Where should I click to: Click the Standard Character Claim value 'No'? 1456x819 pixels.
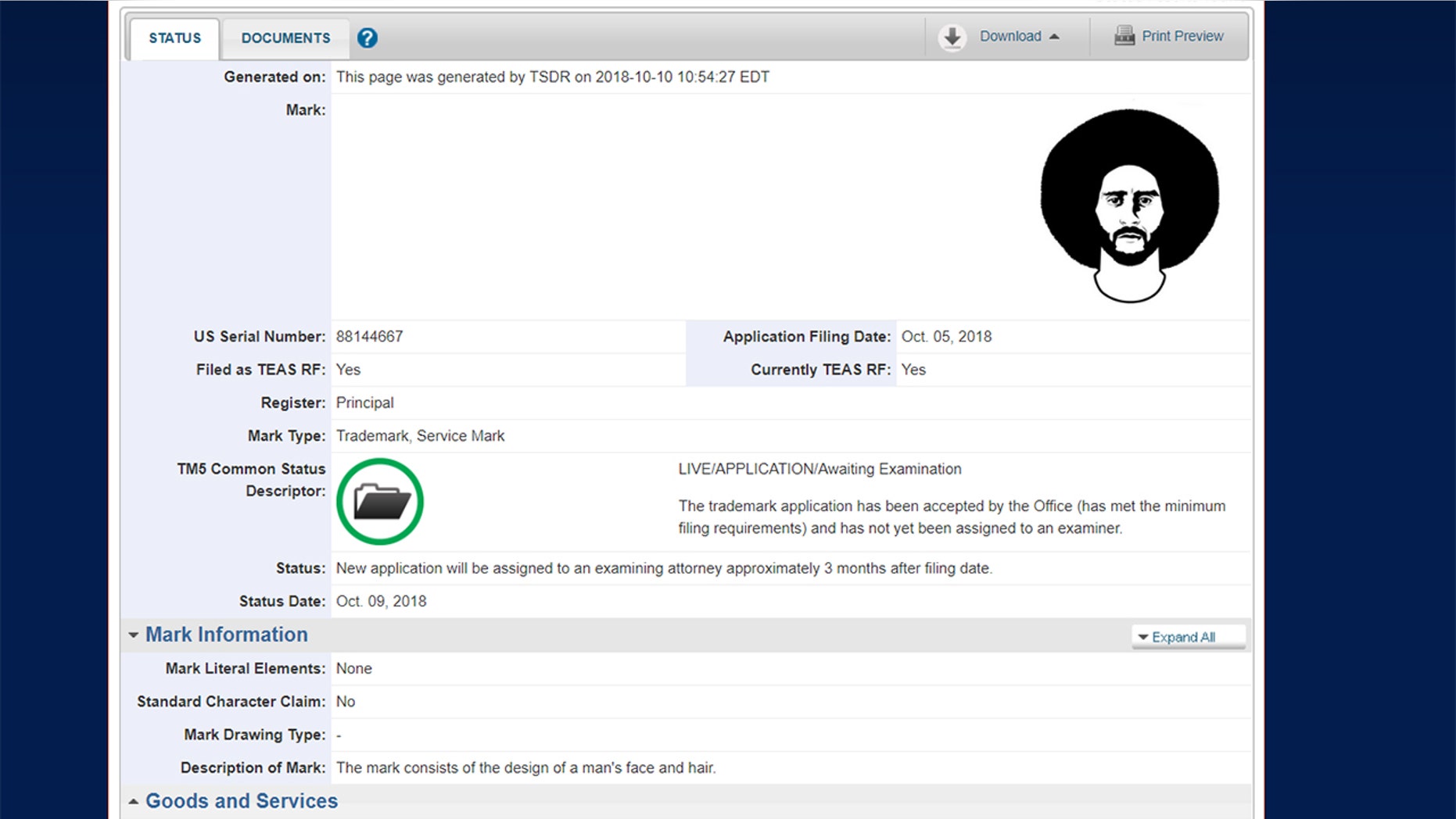(x=345, y=702)
